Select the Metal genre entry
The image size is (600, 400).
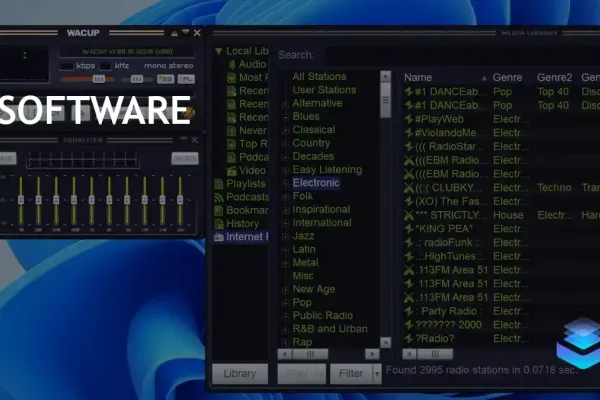[x=305, y=262]
